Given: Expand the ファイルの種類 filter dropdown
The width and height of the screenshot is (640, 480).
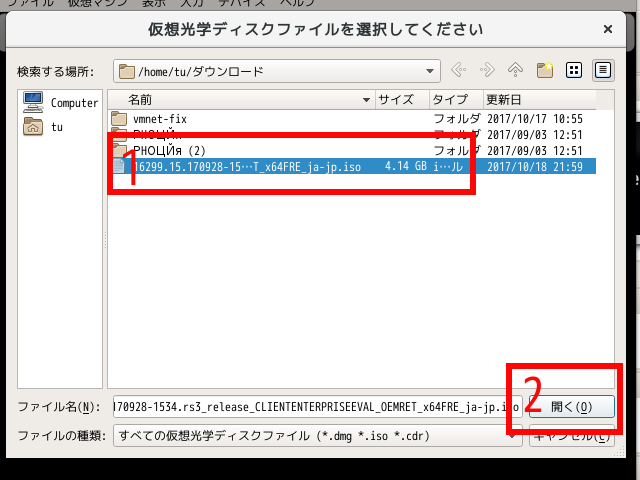Looking at the screenshot, I should click(514, 436).
